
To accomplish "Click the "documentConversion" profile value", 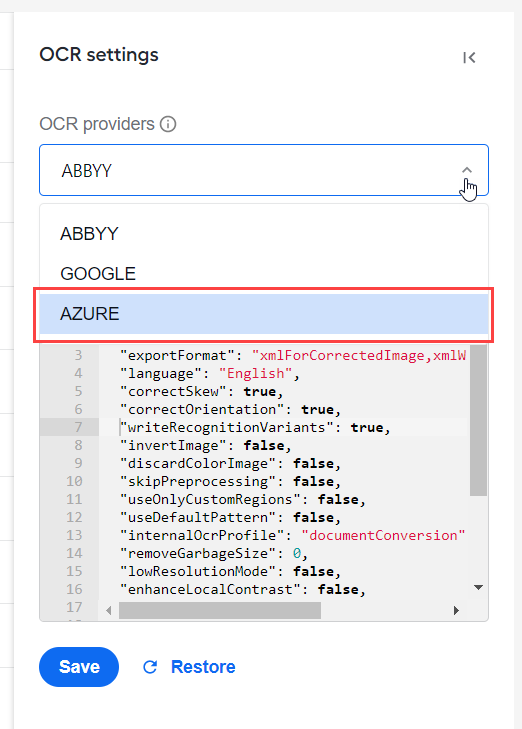I will tap(383, 536).
